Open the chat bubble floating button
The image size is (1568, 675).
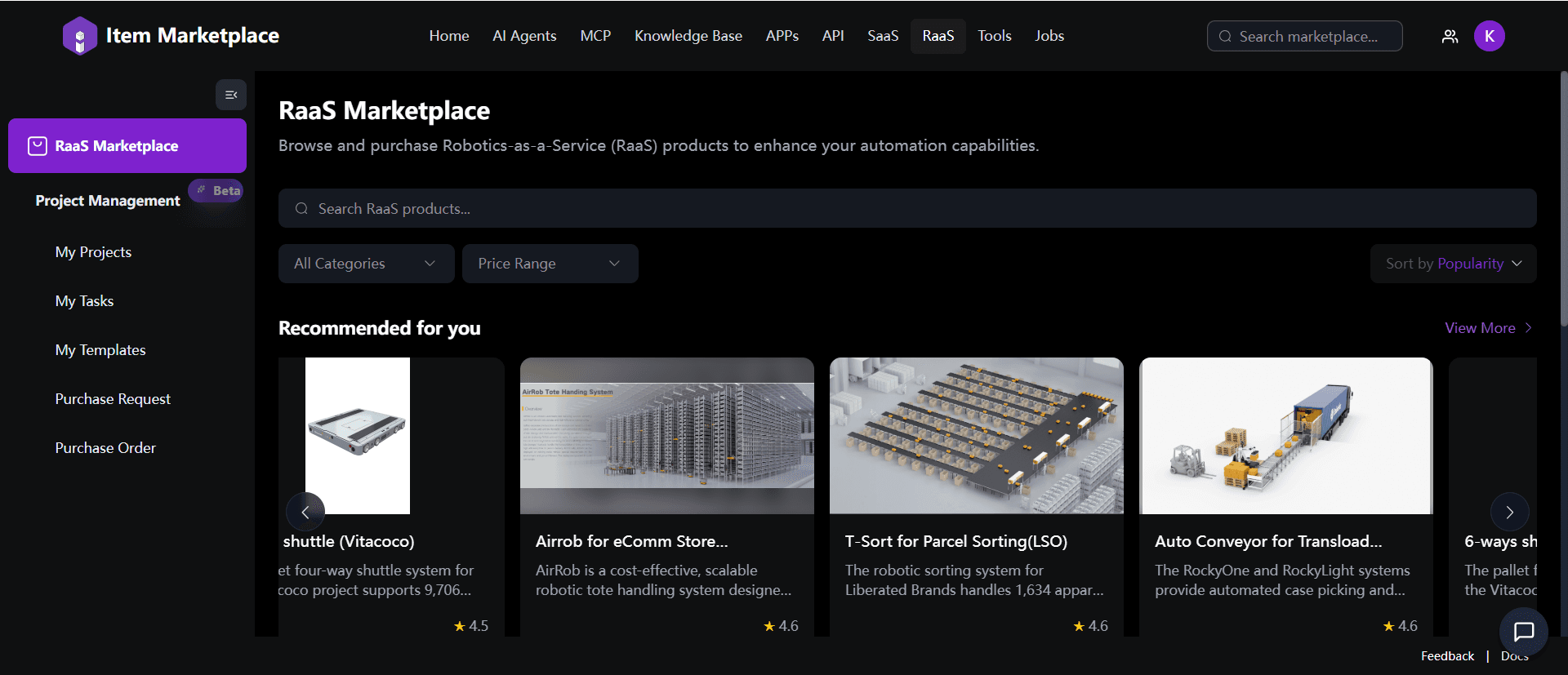tap(1524, 632)
